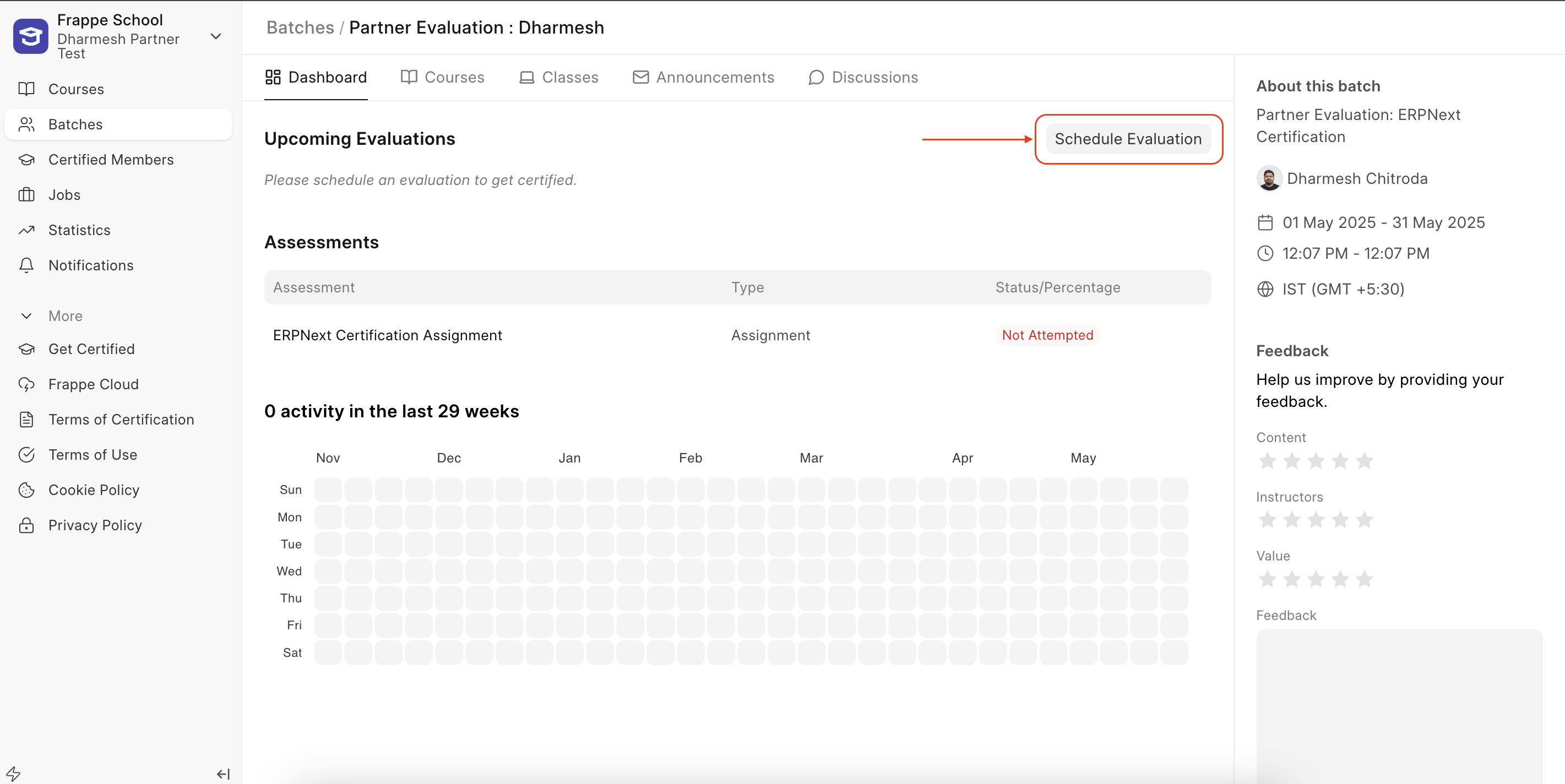Switch to the Courses tab
The width and height of the screenshot is (1565, 784).
(x=442, y=77)
